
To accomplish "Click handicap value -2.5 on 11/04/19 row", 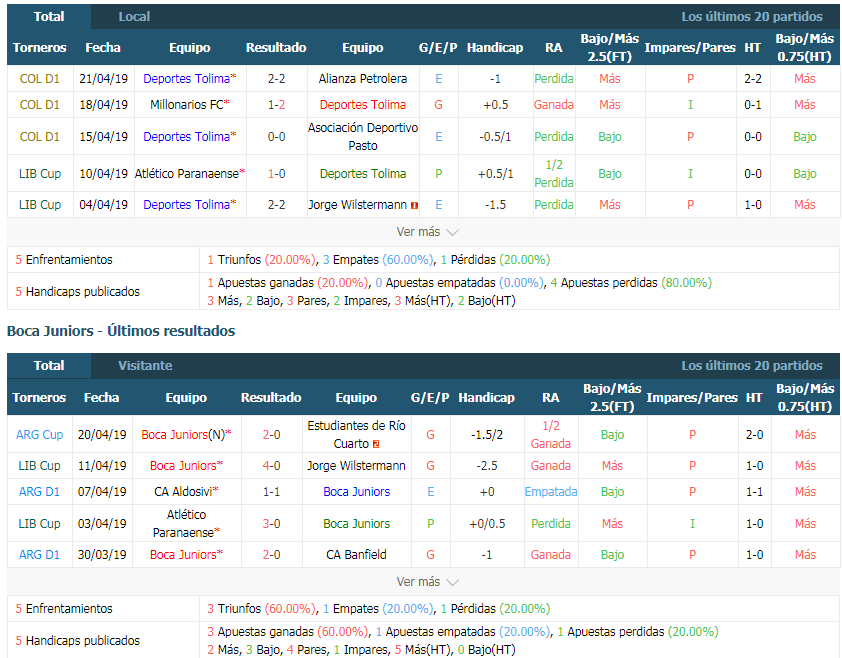I will click(487, 466).
